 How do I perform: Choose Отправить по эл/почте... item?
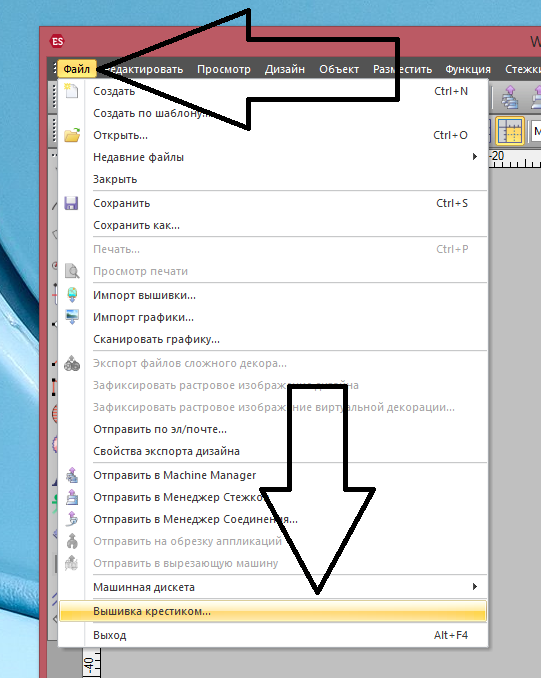[x=160, y=429]
